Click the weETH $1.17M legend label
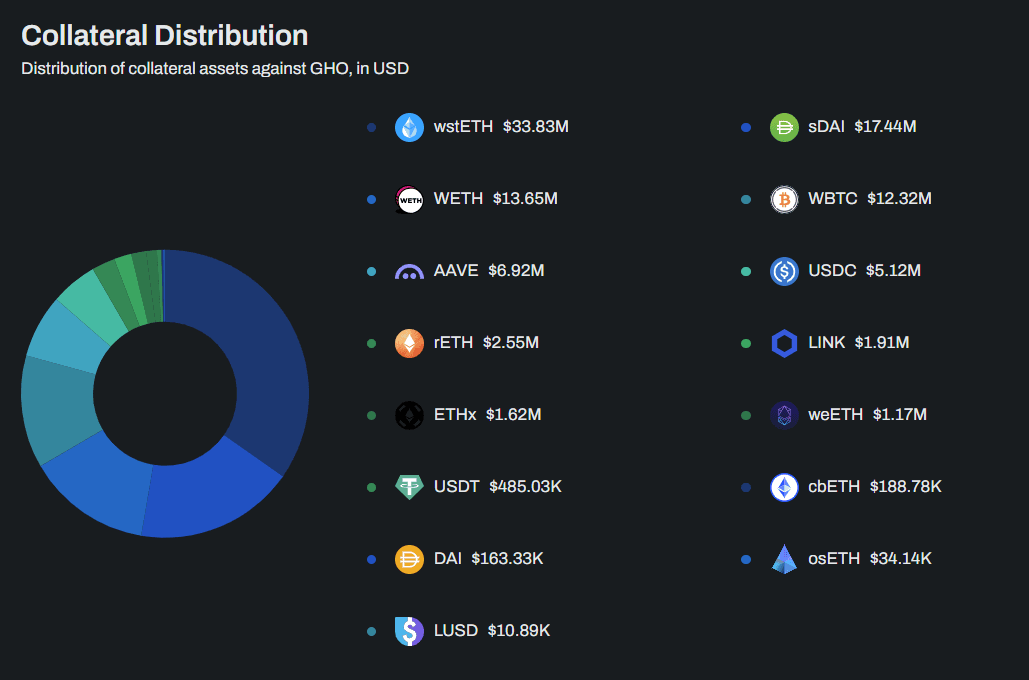Image resolution: width=1029 pixels, height=680 pixels. (867, 415)
